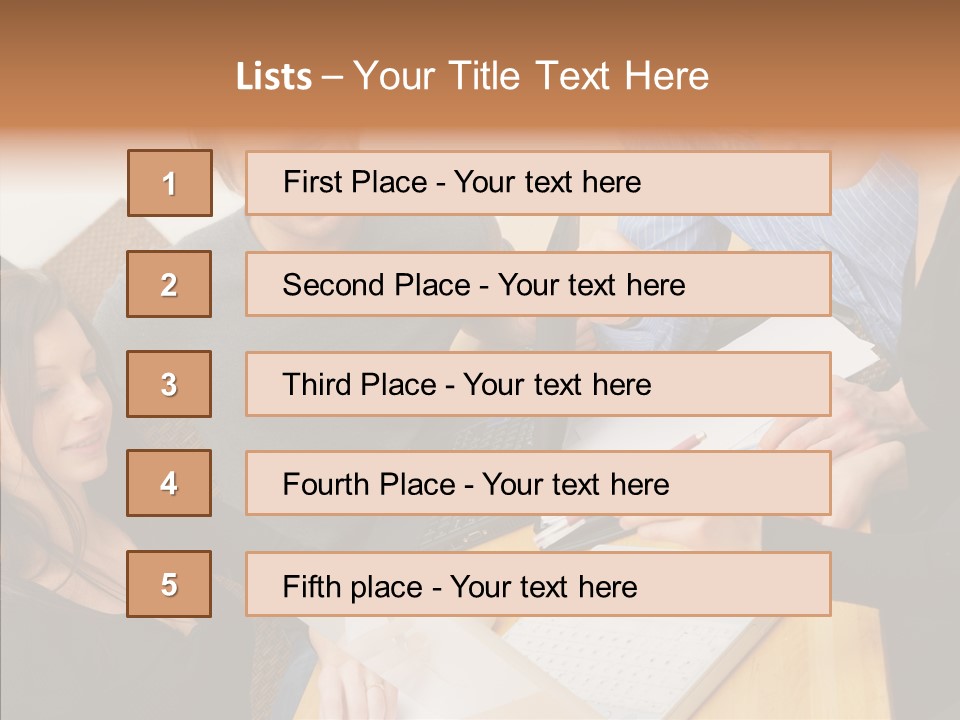Select the Second Place text bar
This screenshot has height=720, width=960.
pyautogui.click(x=538, y=284)
